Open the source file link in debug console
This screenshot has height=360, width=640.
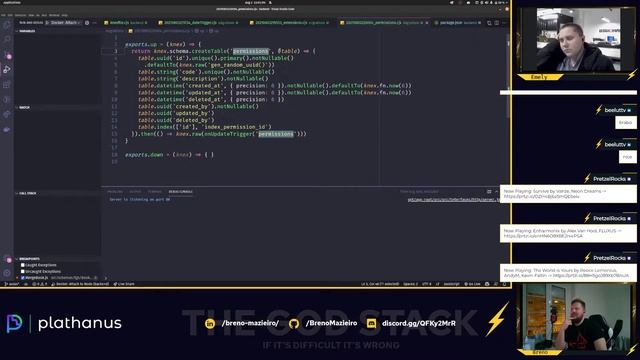click(453, 200)
